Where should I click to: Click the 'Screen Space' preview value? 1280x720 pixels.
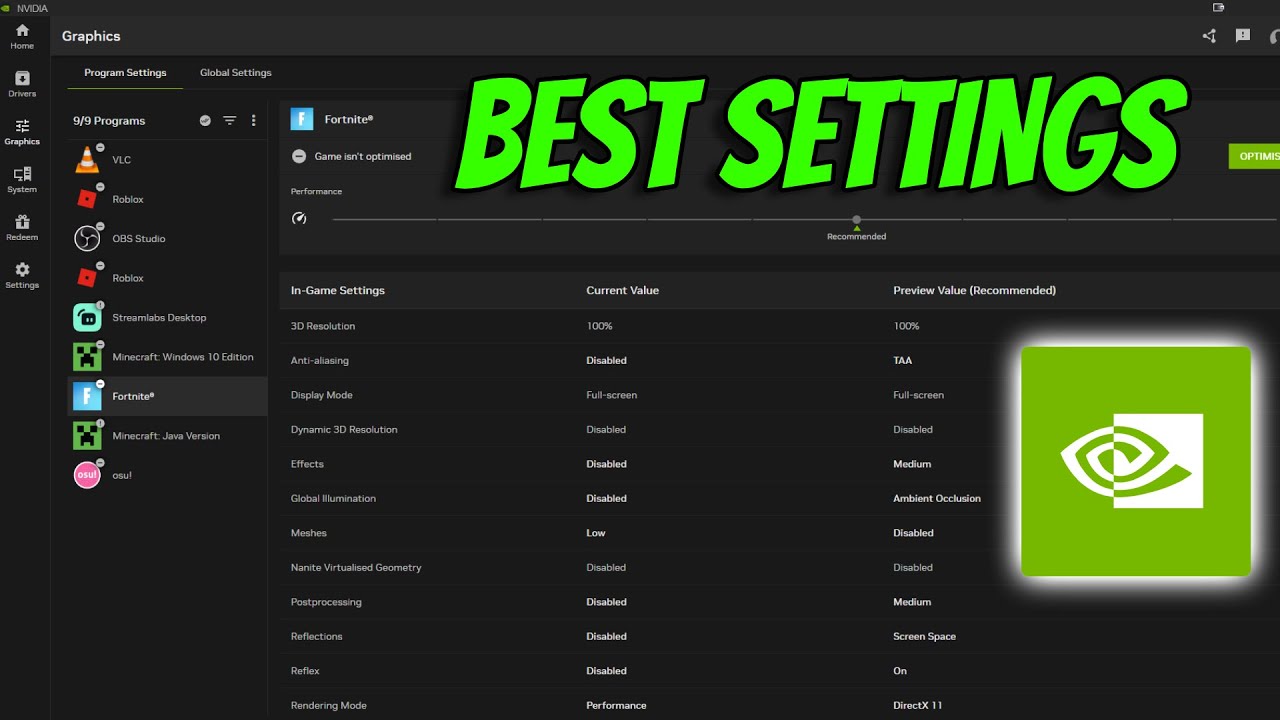point(924,636)
